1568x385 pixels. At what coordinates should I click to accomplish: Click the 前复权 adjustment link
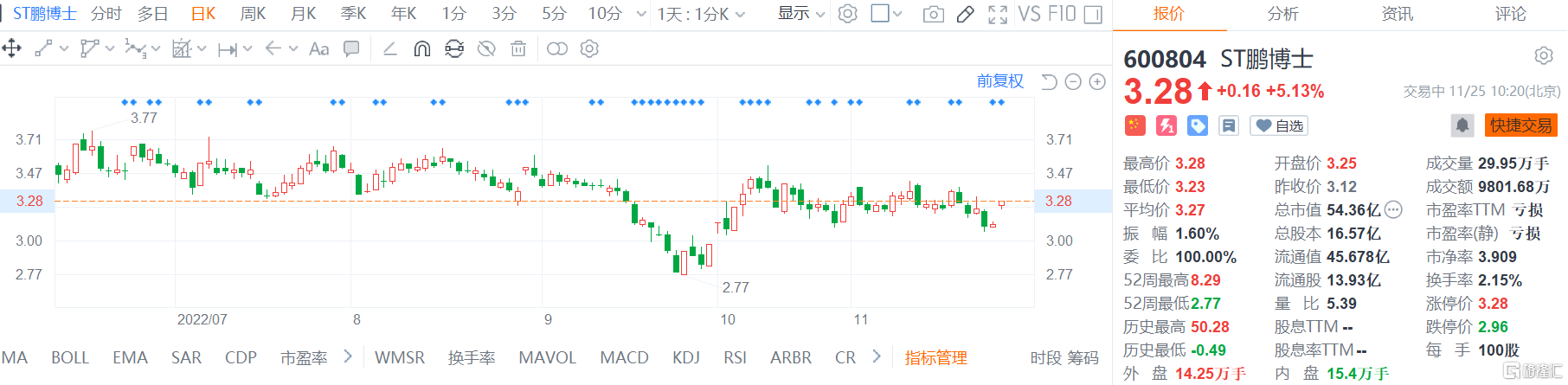(x=1000, y=81)
